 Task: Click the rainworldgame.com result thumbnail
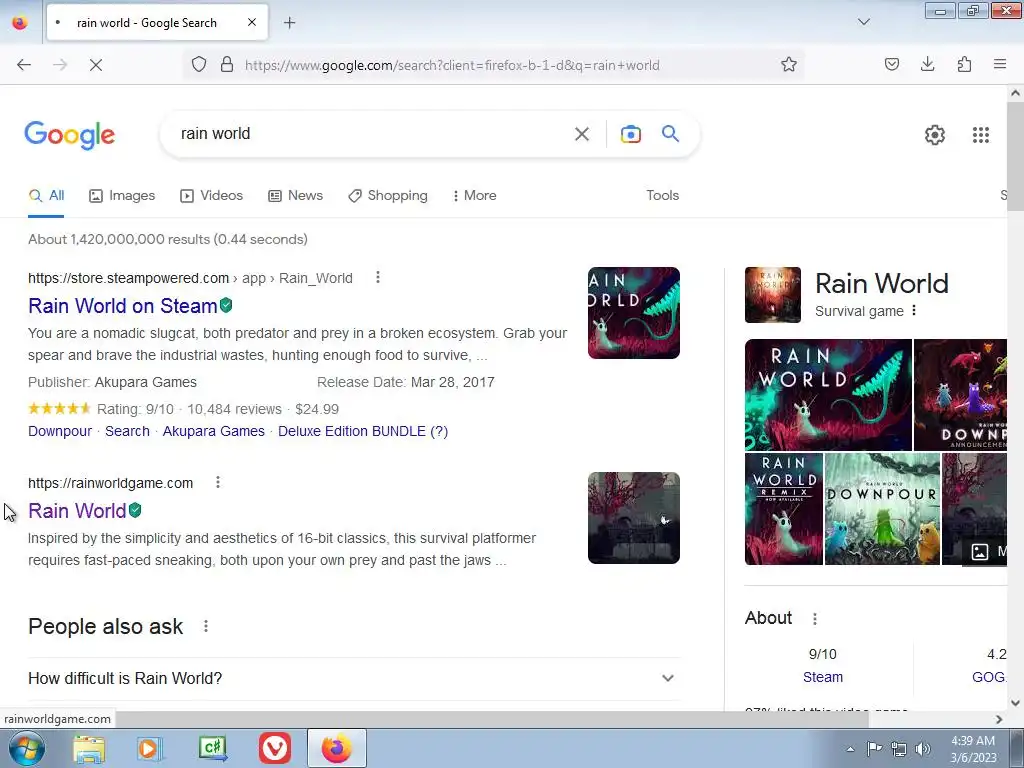(x=633, y=518)
